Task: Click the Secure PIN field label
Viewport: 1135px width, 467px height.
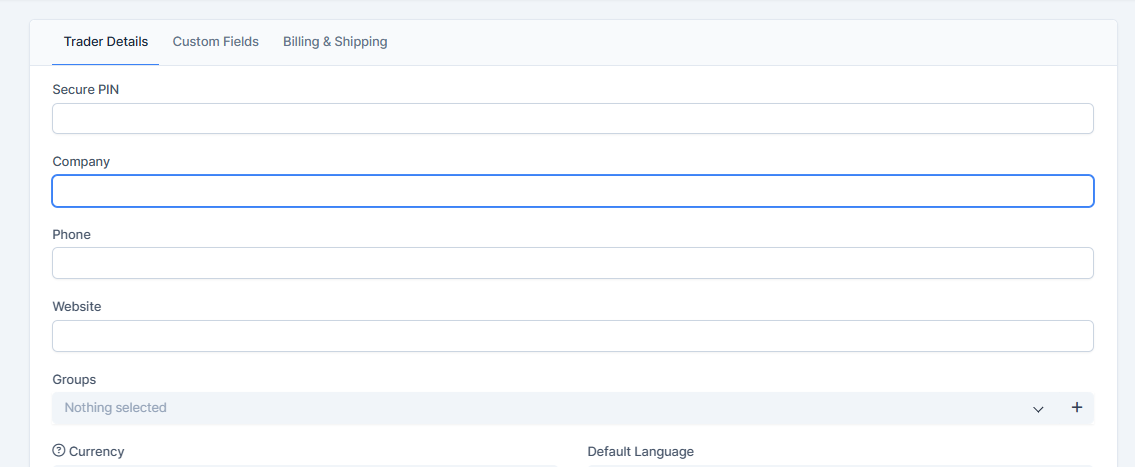Action: [86, 89]
